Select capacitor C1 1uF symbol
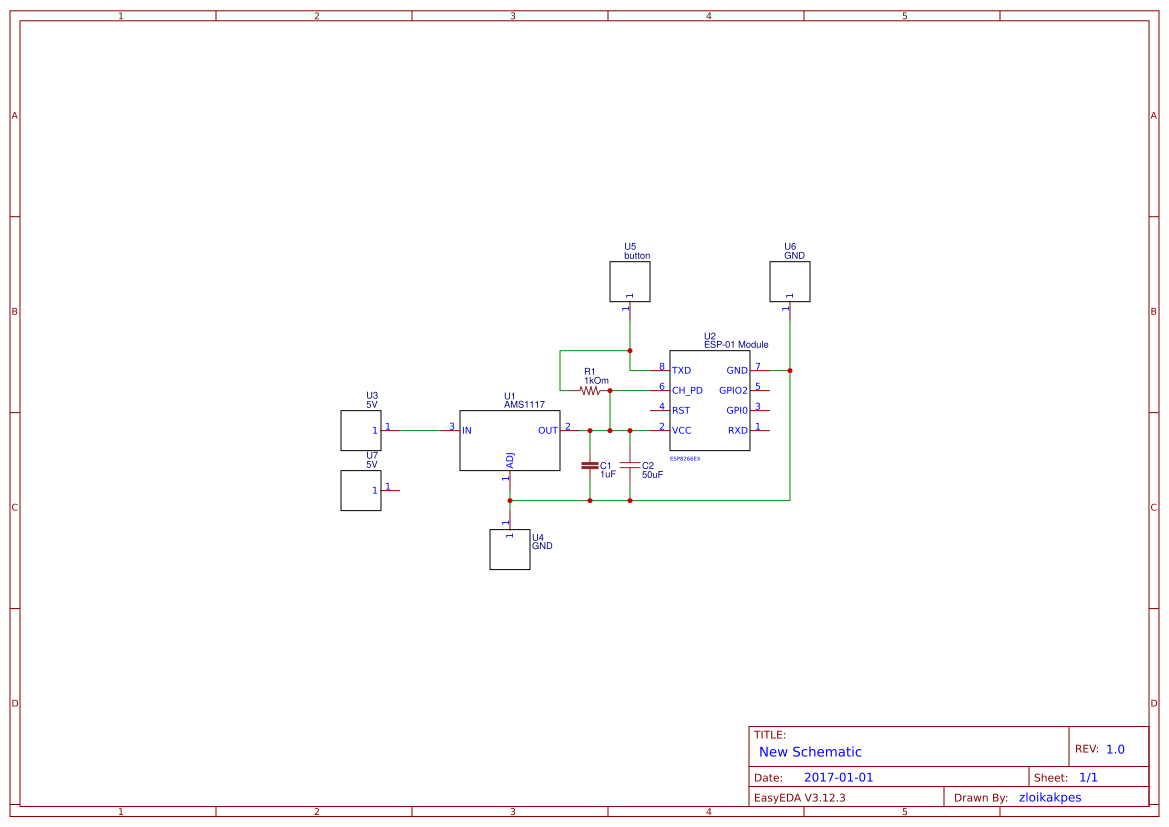1169x827 pixels. pyautogui.click(x=590, y=465)
